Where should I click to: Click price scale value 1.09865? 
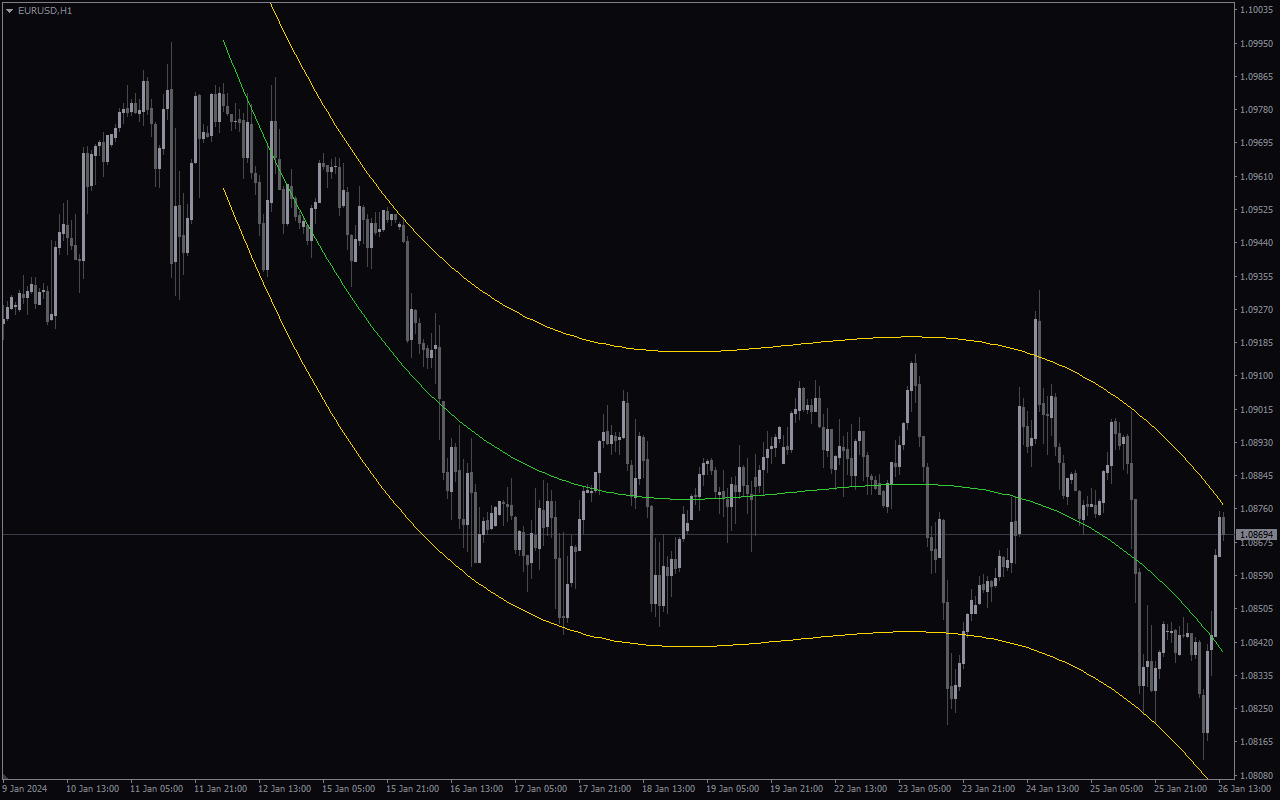tap(1256, 76)
